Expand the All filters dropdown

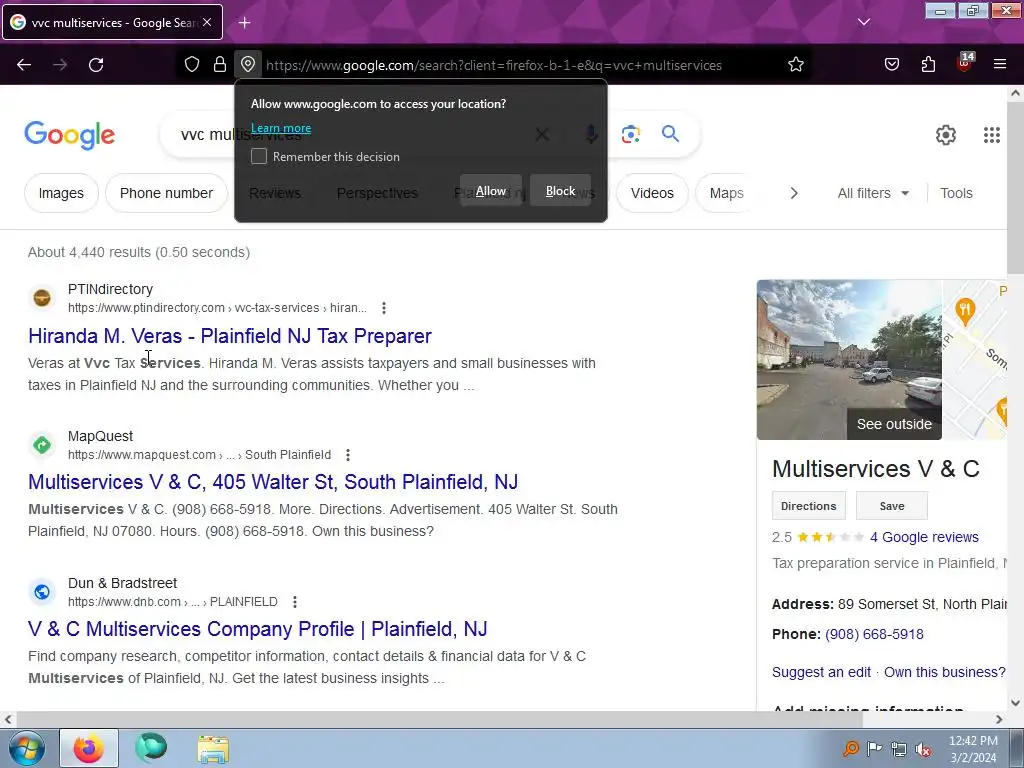pos(873,193)
